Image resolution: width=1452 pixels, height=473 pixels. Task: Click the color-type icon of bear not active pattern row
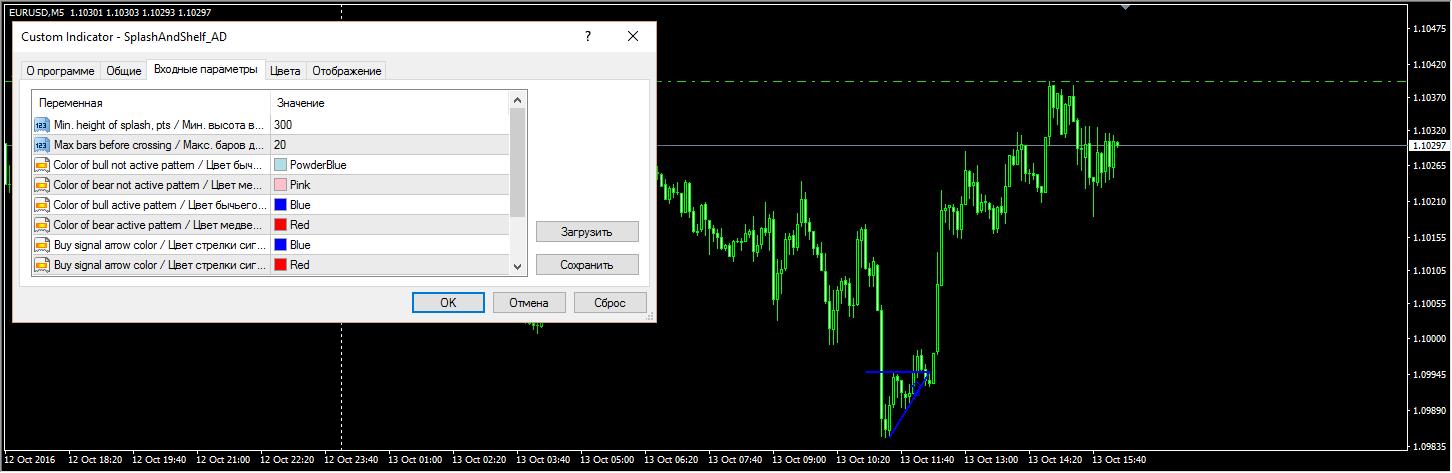42,185
